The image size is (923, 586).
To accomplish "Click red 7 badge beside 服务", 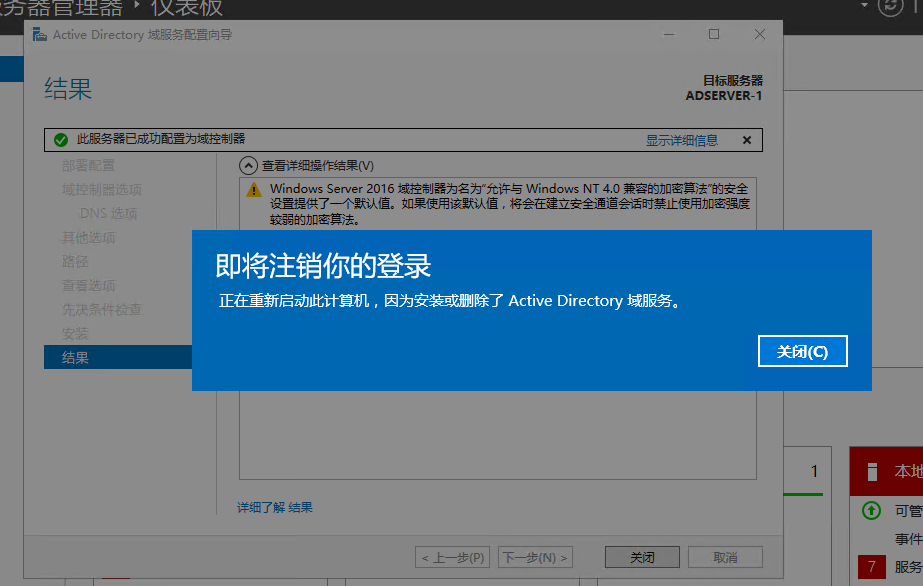I will click(872, 567).
